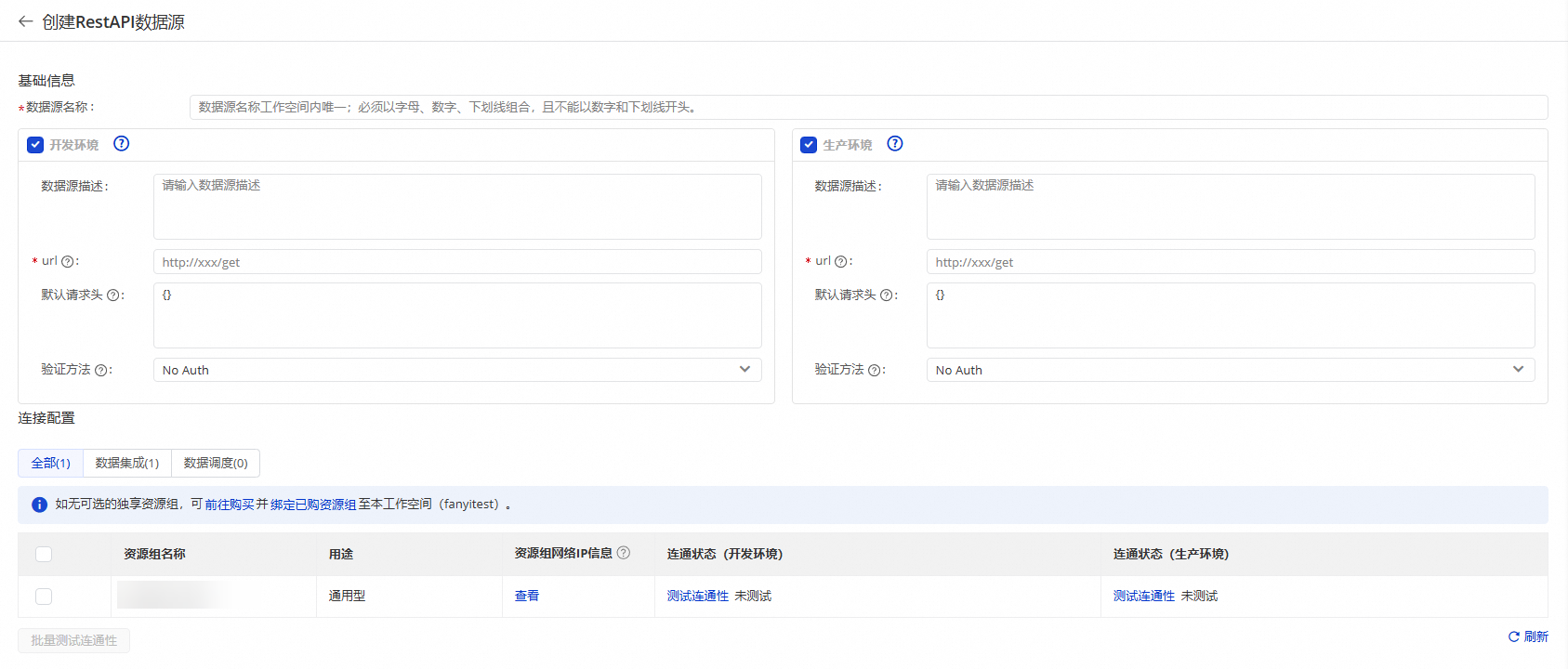The width and height of the screenshot is (1568, 669).
Task: Show the 验证方法 help tip in 开发环境
Action: click(x=101, y=370)
